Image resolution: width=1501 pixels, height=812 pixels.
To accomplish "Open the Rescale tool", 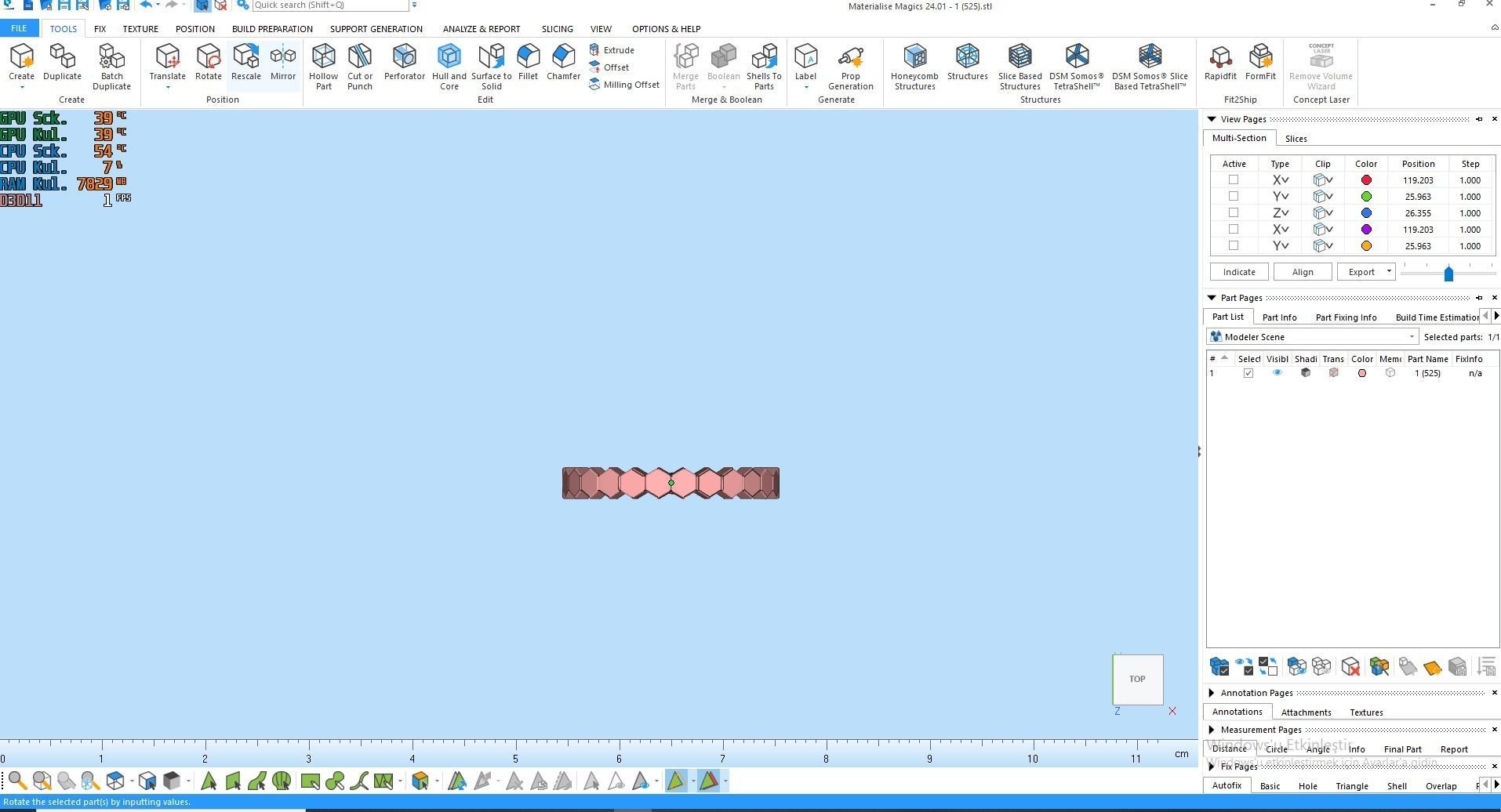I will 245,63.
